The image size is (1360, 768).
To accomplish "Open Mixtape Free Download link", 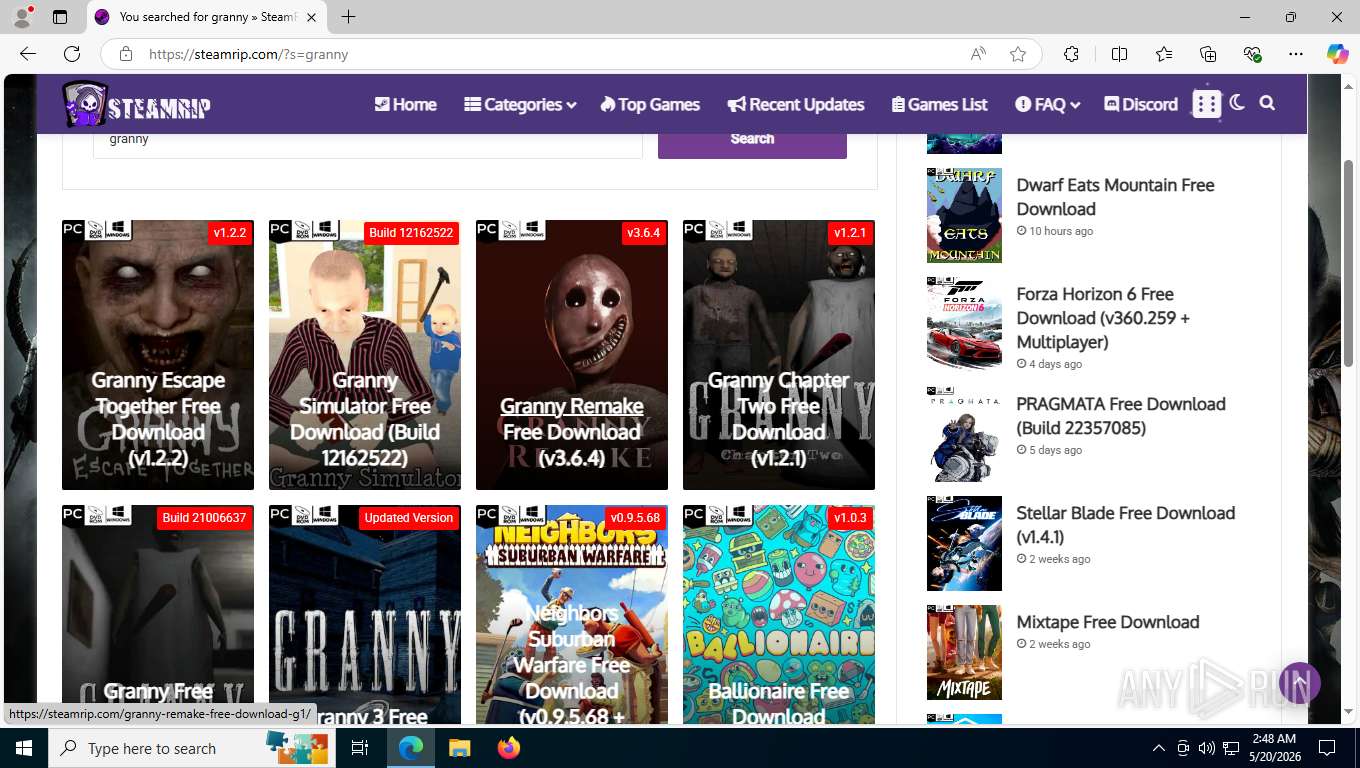I will point(1108,622).
